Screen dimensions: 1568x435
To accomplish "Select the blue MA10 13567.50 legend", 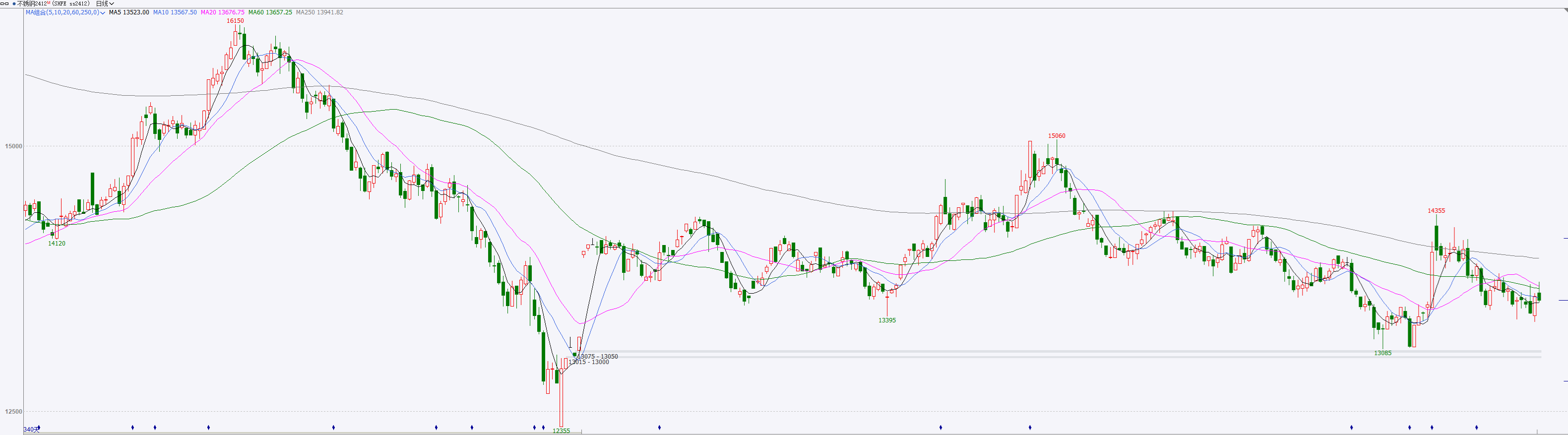I will (175, 12).
